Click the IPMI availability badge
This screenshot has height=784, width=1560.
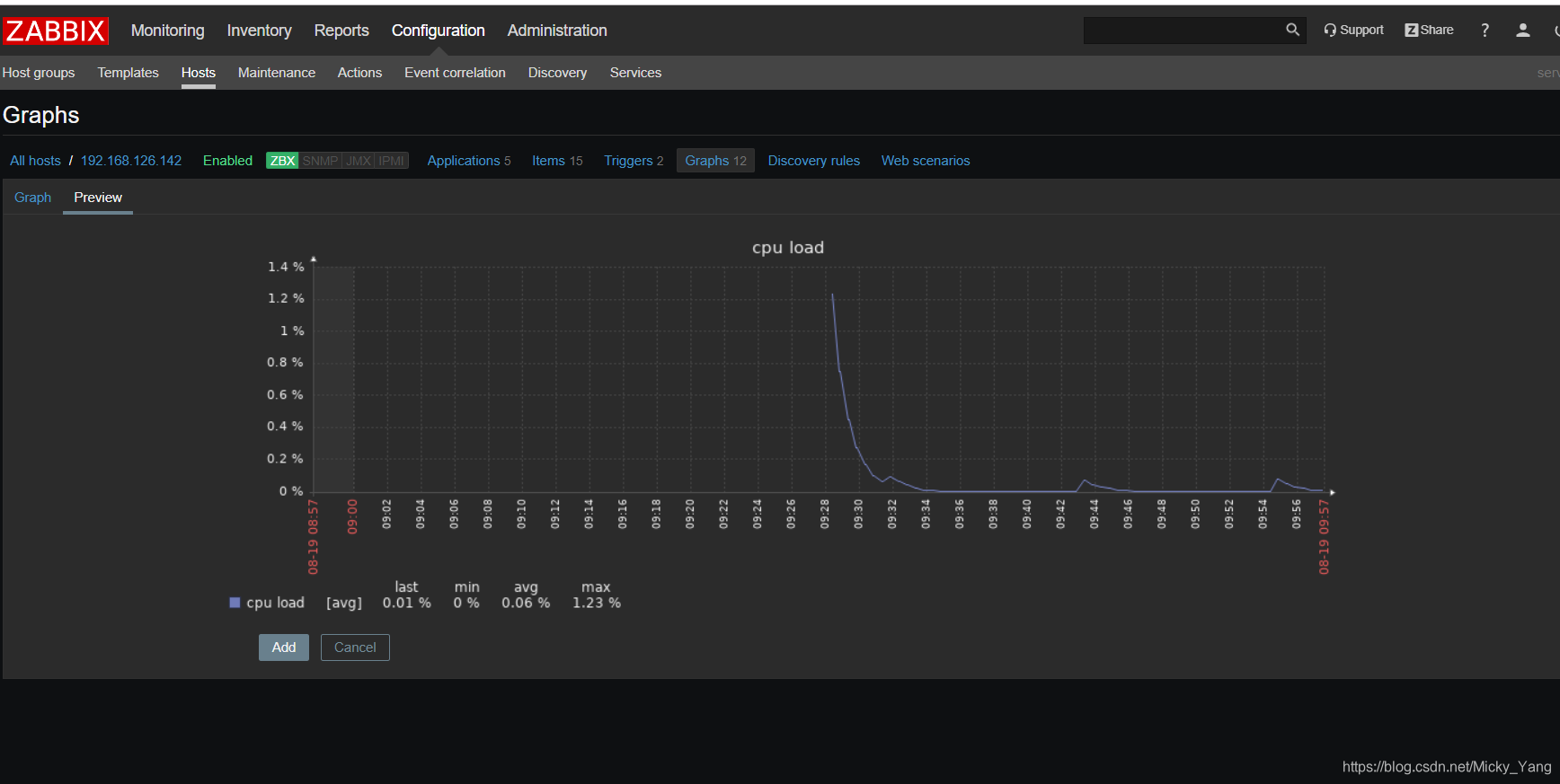[392, 161]
